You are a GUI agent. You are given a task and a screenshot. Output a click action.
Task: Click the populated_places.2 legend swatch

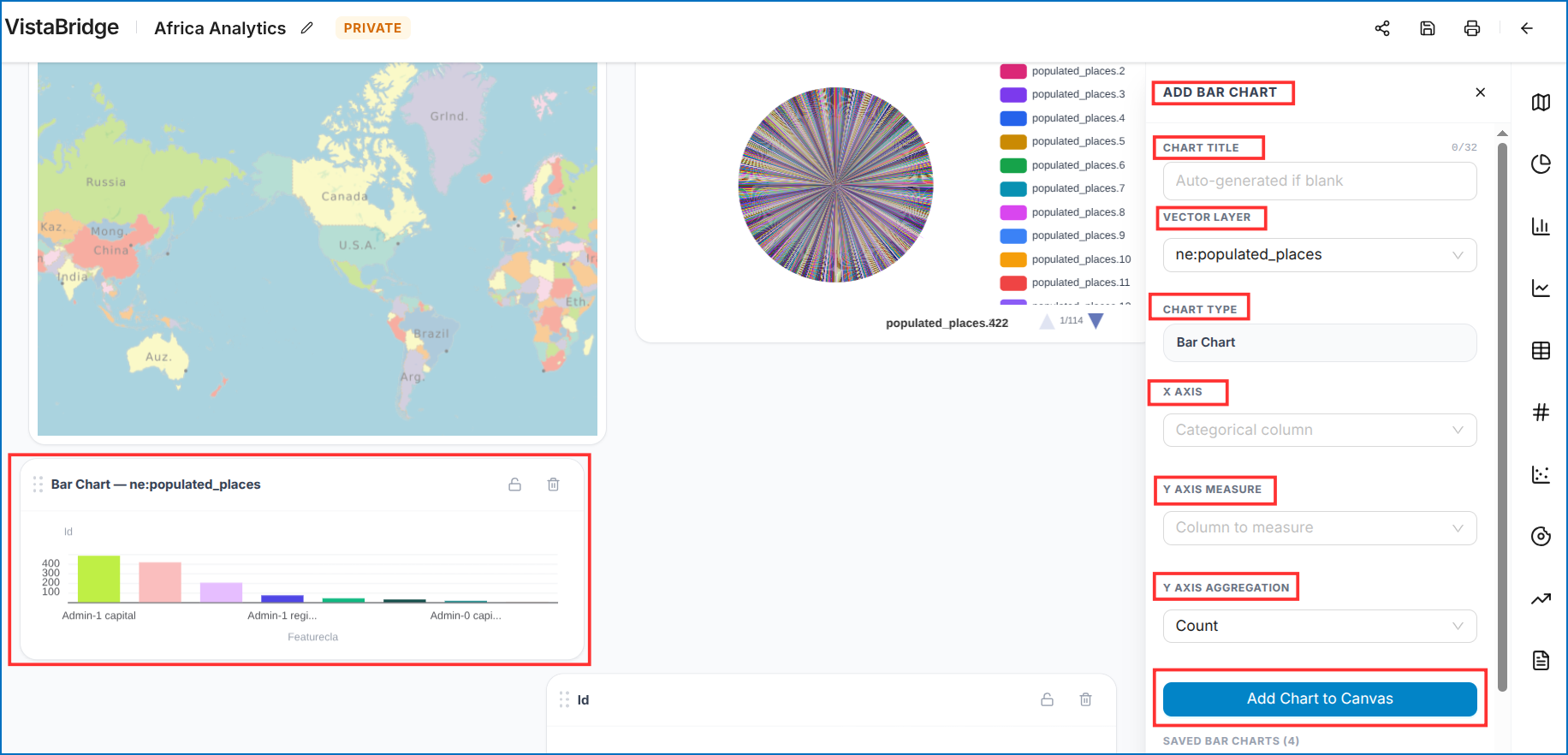point(1013,71)
